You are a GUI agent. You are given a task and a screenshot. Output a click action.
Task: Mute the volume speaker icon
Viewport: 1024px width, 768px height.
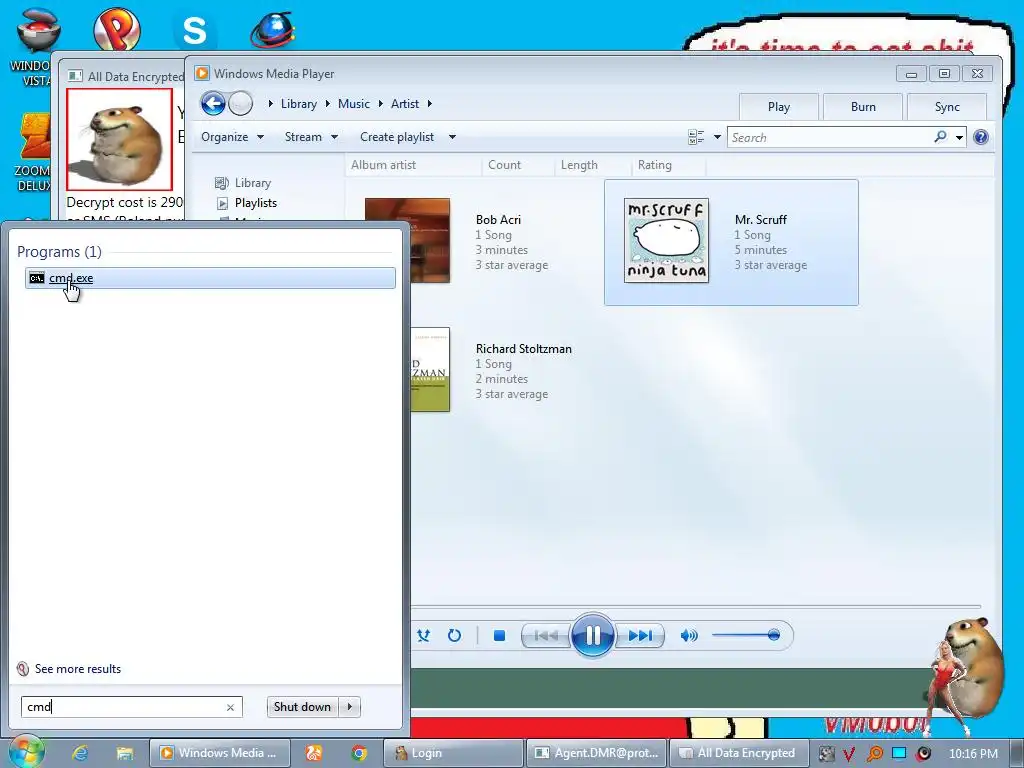tap(689, 635)
